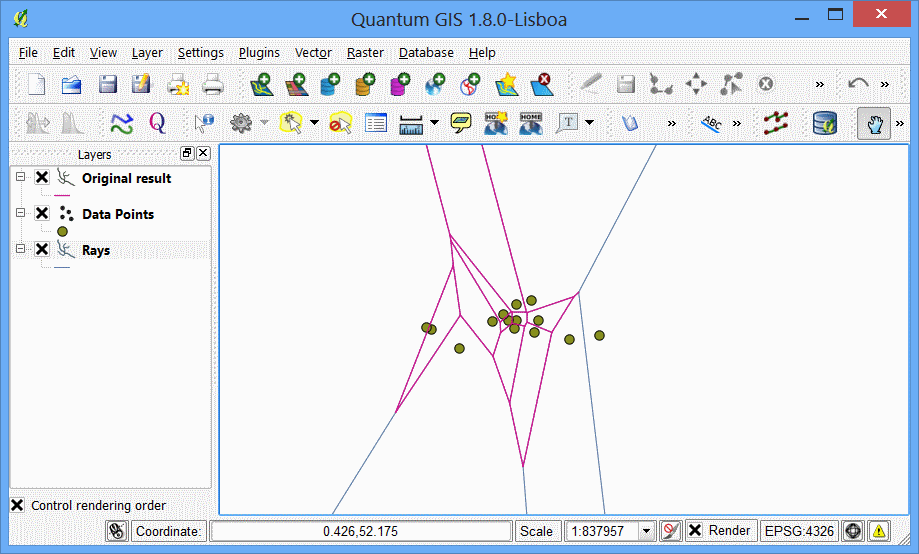Click the CRS globe status icon

click(853, 531)
